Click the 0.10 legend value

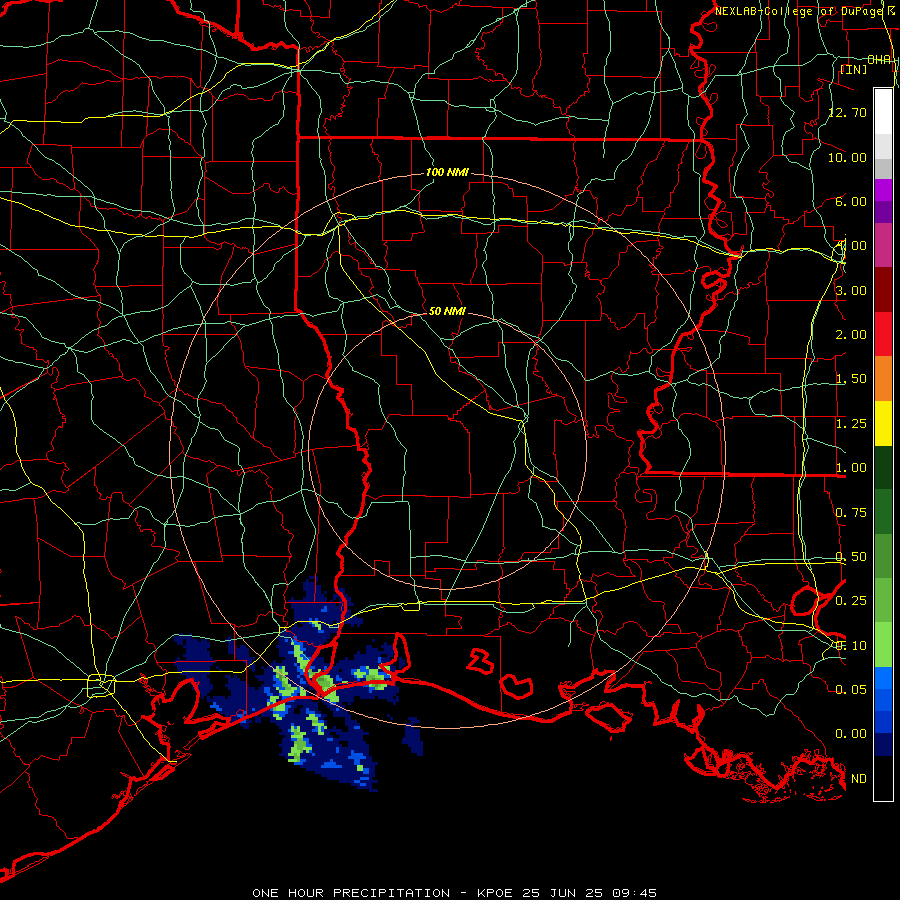[x=851, y=646]
